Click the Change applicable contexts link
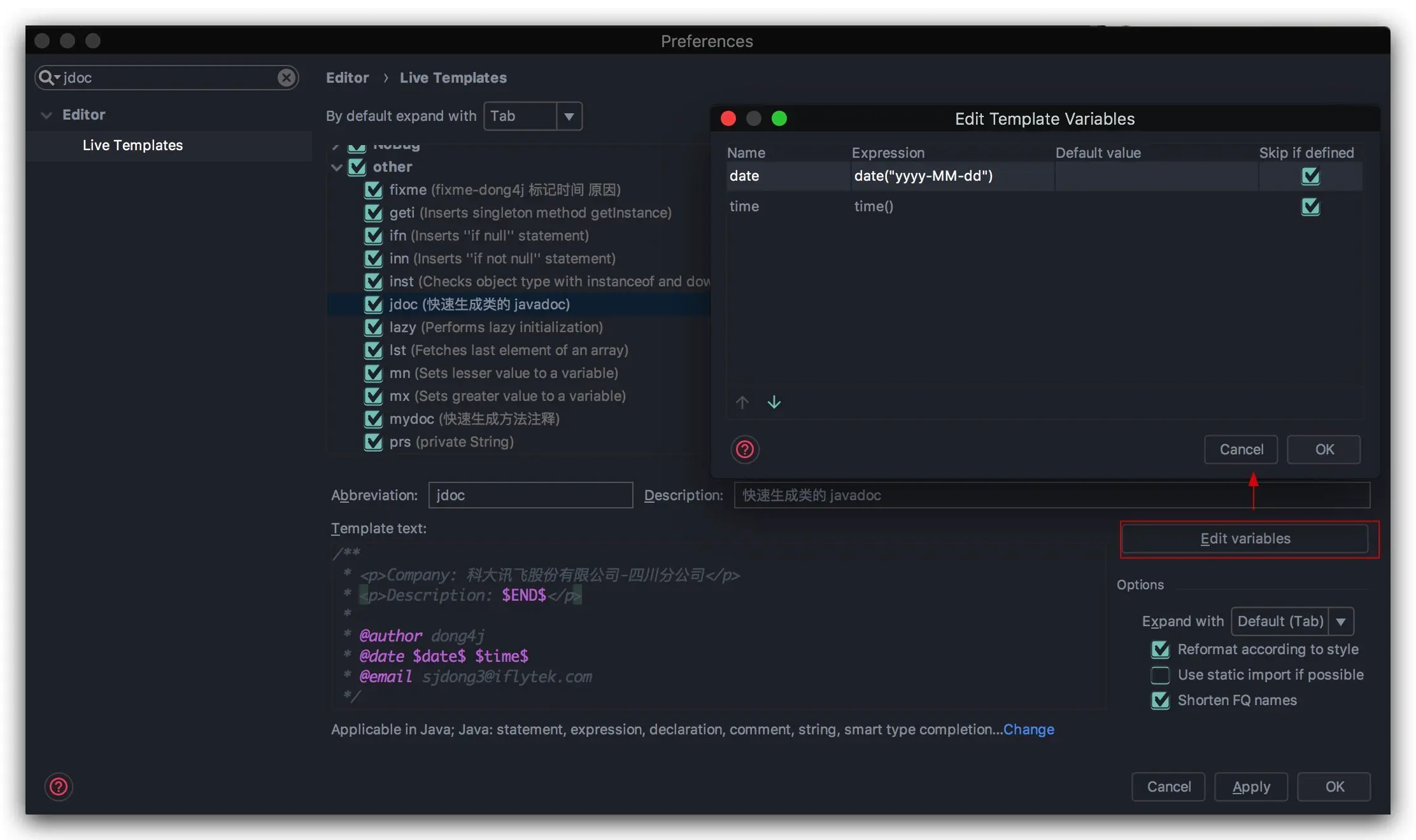1416x840 pixels. (1028, 729)
